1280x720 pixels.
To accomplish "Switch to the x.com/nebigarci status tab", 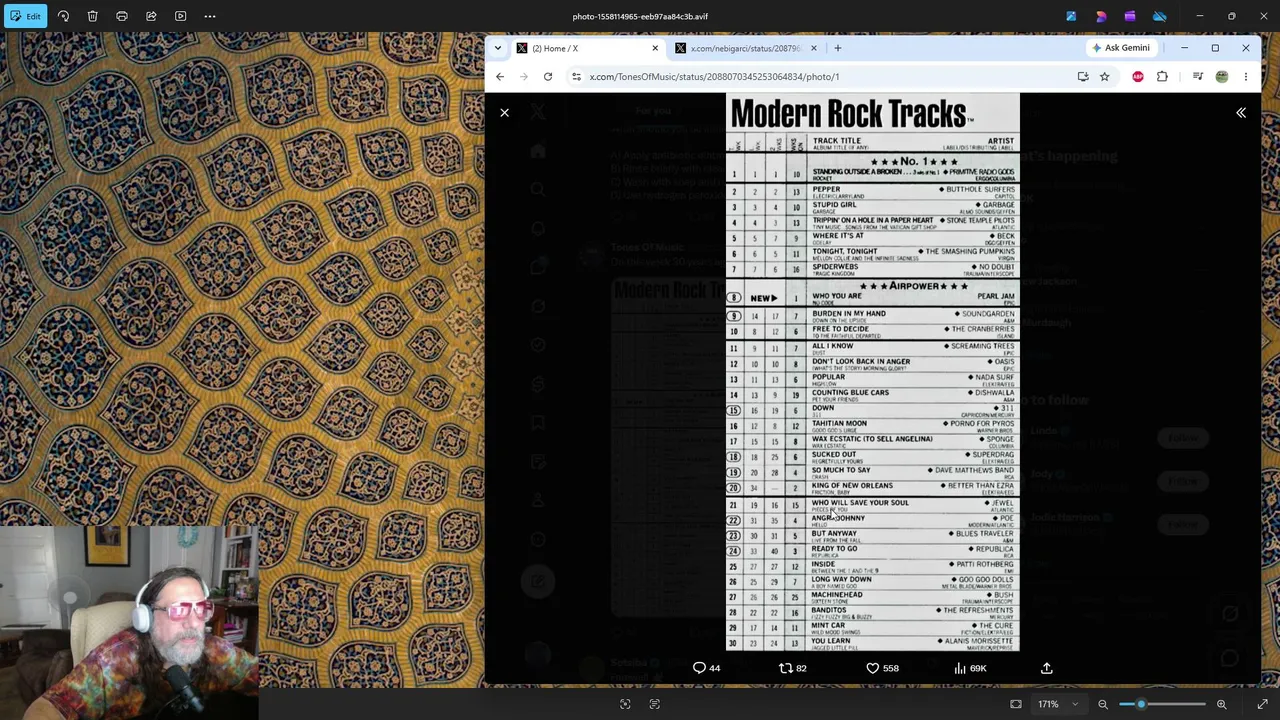I will pyautogui.click(x=746, y=48).
